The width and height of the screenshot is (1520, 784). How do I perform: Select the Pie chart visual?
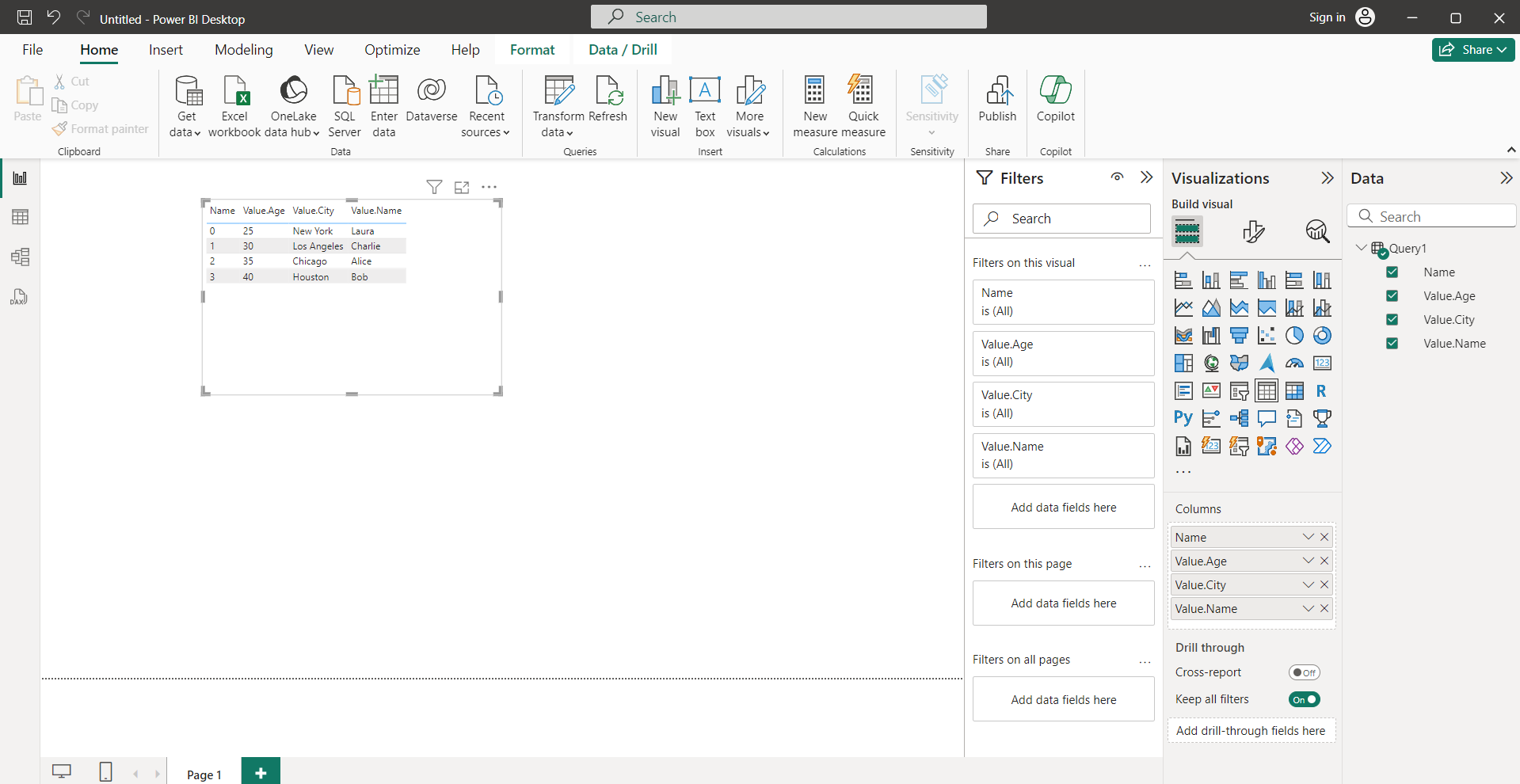[1295, 335]
